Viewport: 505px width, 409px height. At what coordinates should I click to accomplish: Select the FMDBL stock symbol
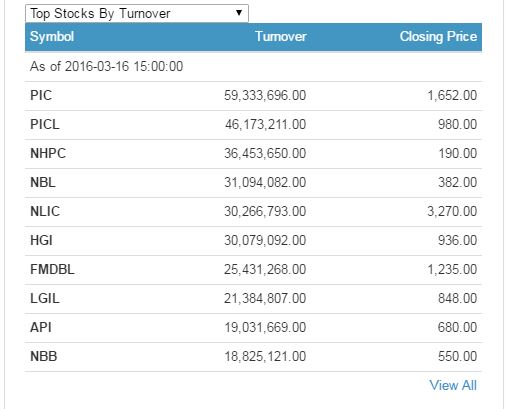[x=52, y=269]
